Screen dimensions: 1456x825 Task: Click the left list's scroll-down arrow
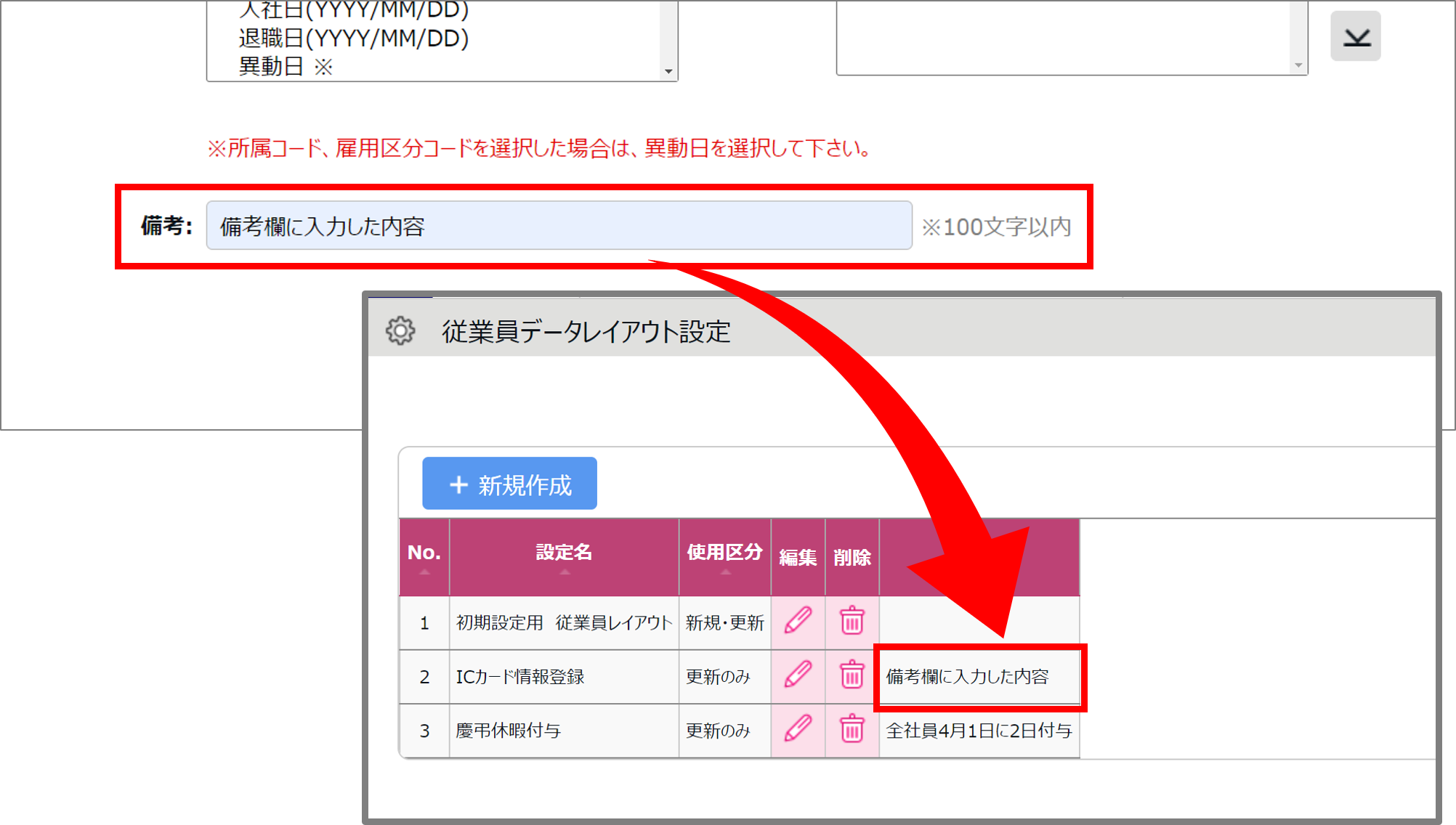668,71
